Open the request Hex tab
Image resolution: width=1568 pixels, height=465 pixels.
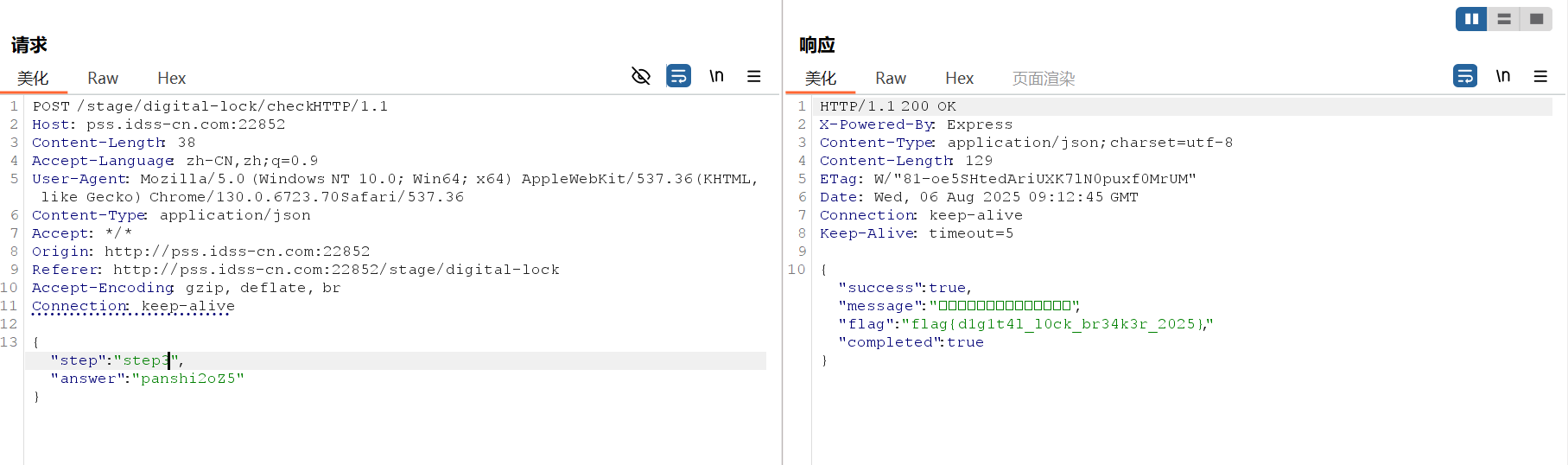[171, 79]
